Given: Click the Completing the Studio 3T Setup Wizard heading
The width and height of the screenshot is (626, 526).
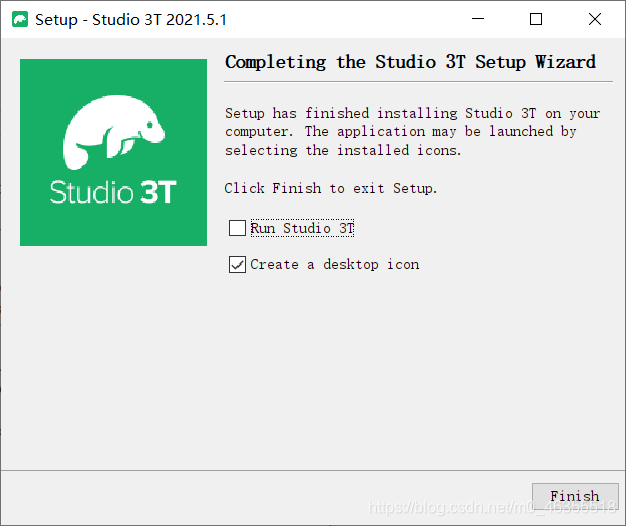Looking at the screenshot, I should tap(410, 62).
